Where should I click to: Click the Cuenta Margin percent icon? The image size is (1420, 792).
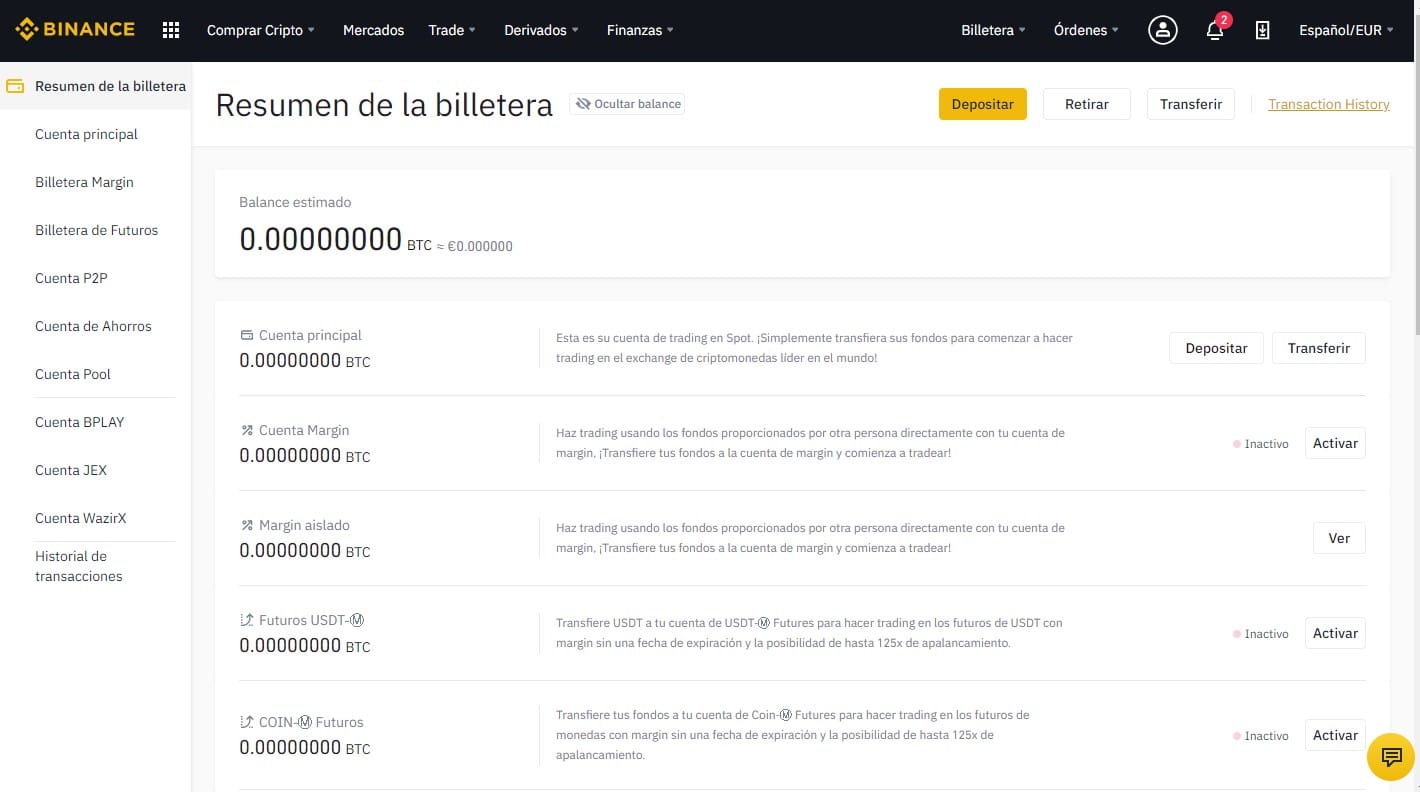click(x=247, y=430)
